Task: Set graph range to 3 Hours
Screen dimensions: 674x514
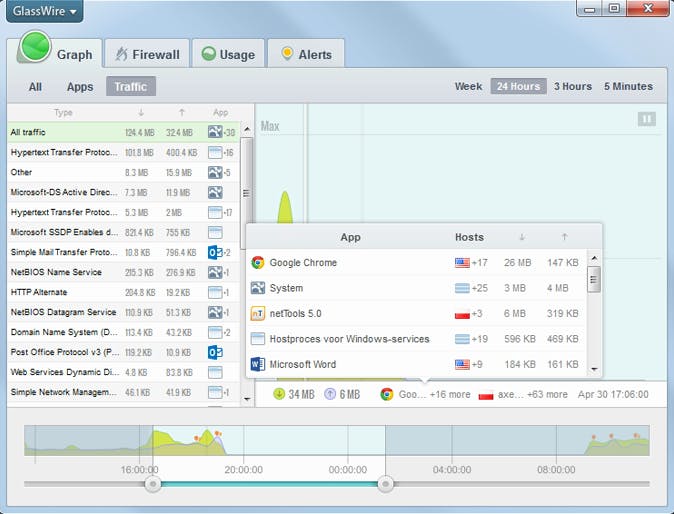Action: [x=573, y=86]
